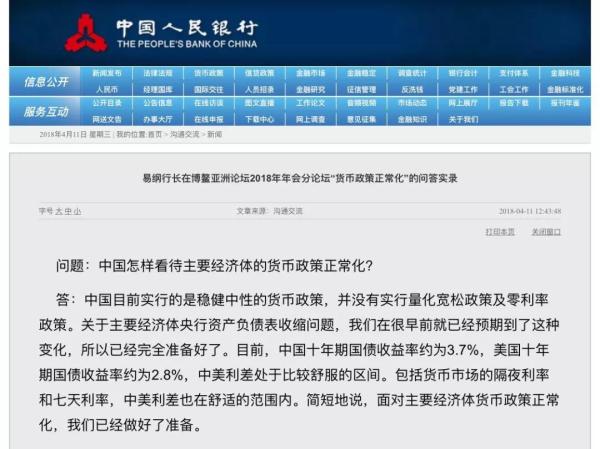Set font size to 小

pyautogui.click(x=77, y=211)
